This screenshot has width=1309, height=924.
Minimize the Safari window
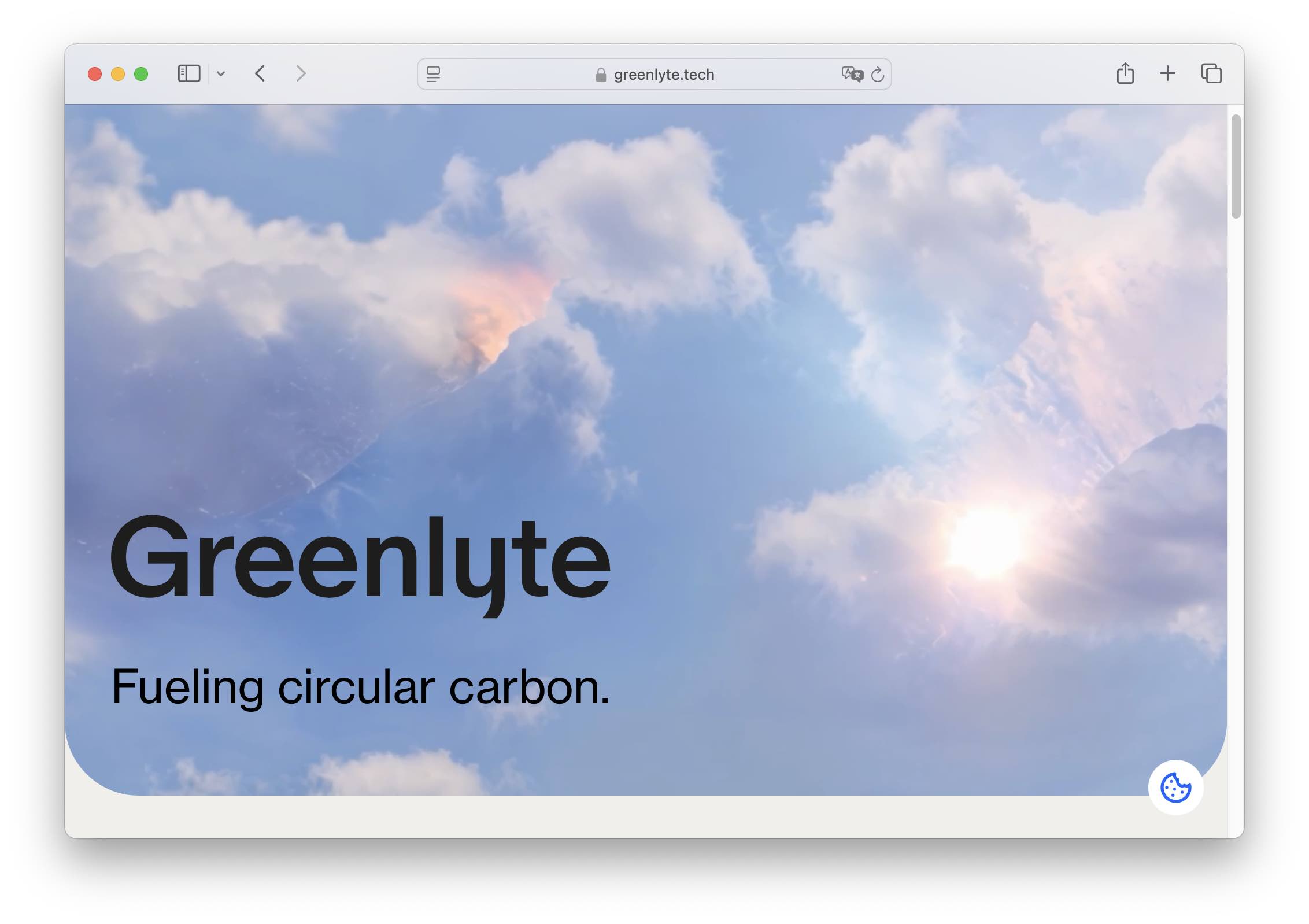[x=118, y=74]
